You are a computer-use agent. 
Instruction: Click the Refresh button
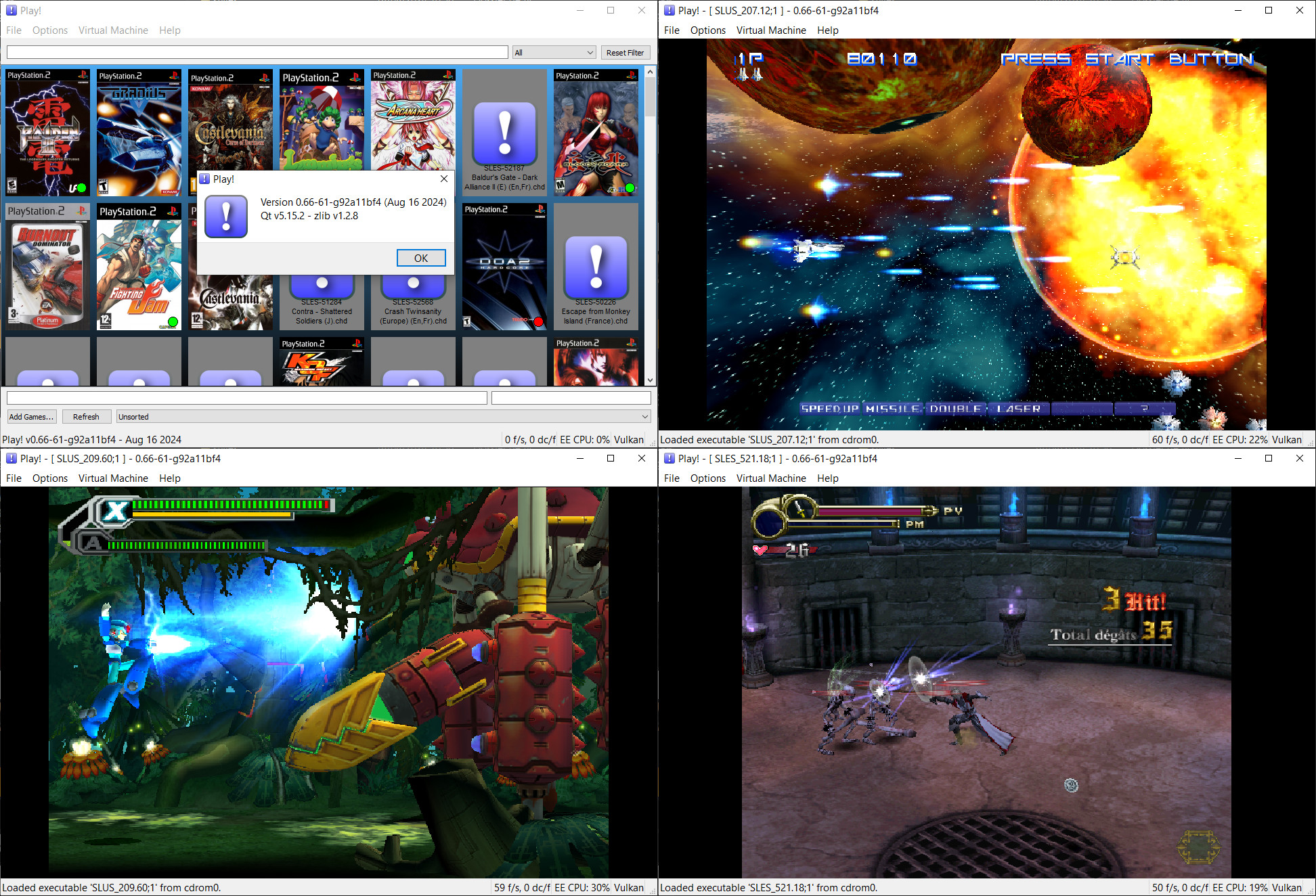[86, 416]
